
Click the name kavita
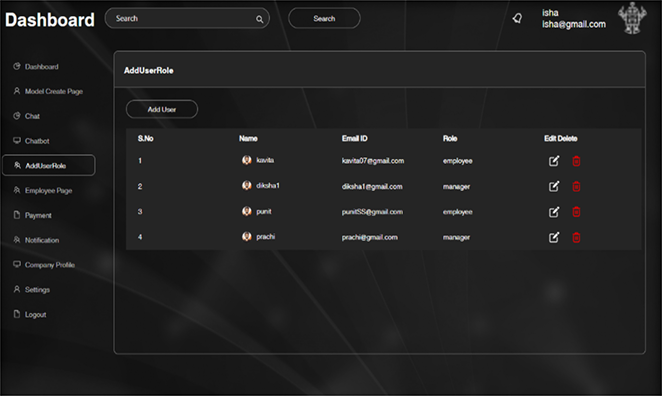(x=265, y=160)
